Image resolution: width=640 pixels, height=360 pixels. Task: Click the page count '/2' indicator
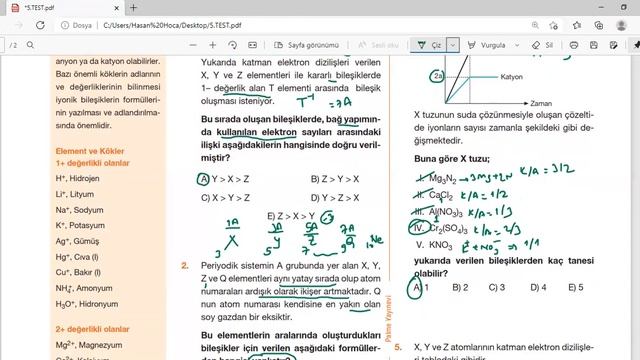coord(13,45)
